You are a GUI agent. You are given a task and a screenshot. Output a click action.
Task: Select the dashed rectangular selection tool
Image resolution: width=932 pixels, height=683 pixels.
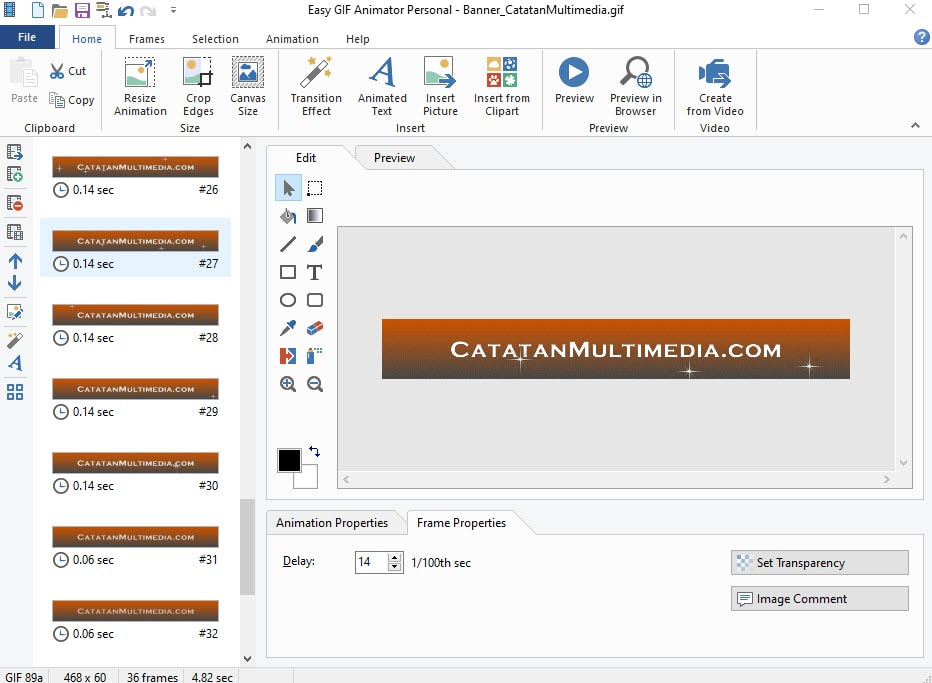315,188
